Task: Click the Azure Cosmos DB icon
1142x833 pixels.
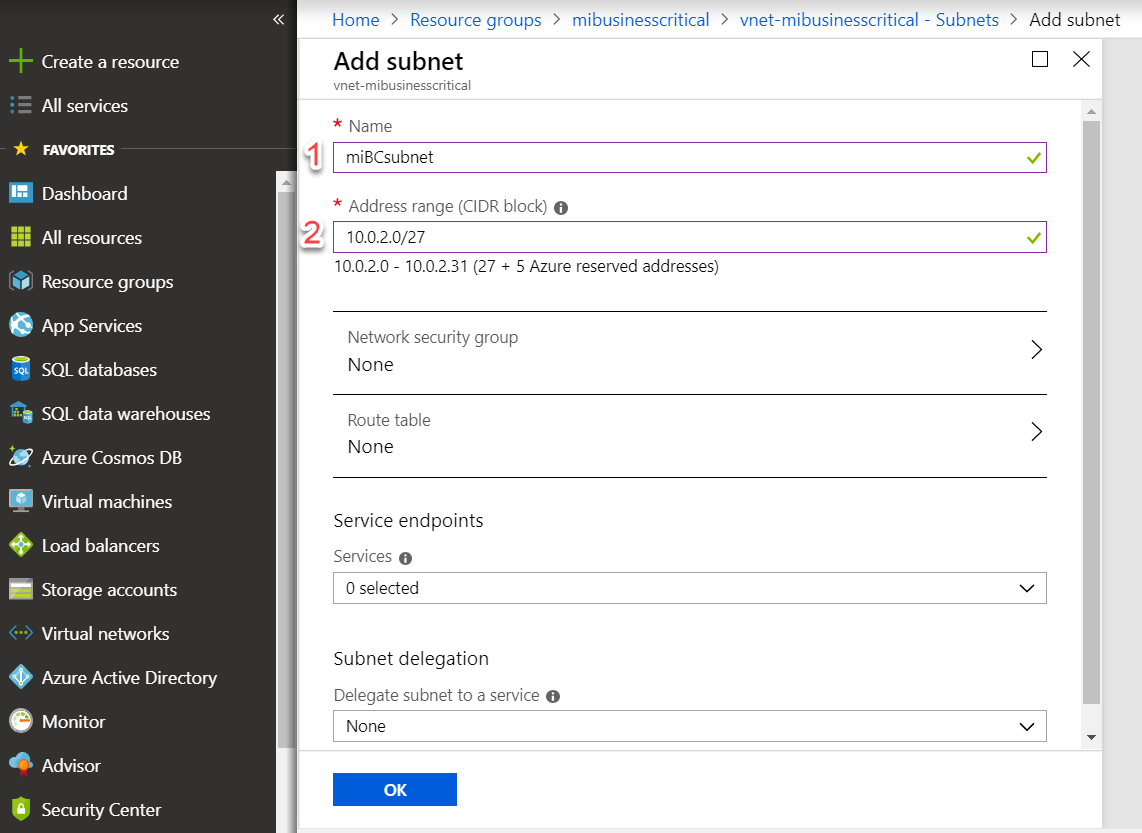Action: coord(21,458)
